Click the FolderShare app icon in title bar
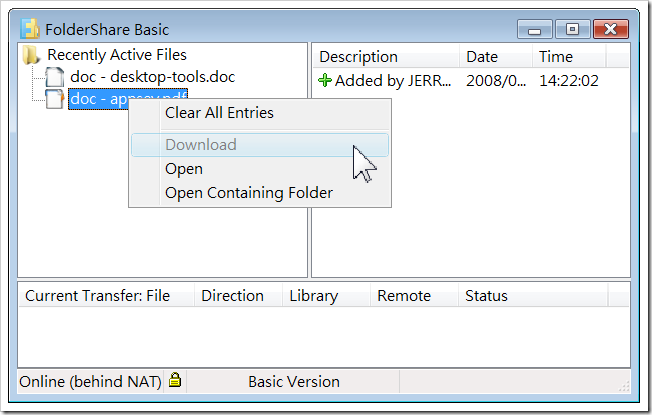The height and width of the screenshot is (415, 652). (x=30, y=29)
